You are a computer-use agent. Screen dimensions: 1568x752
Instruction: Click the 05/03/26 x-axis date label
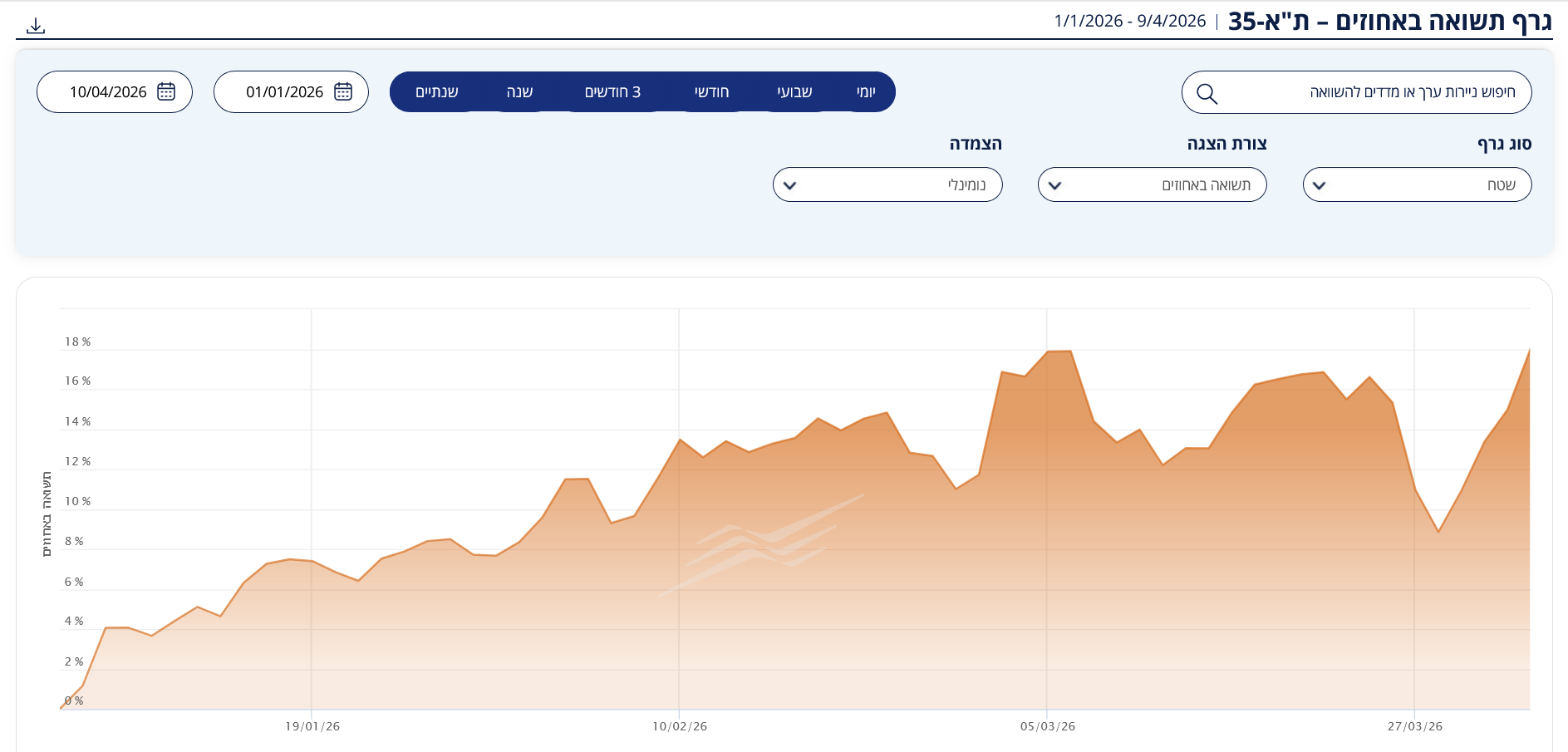pos(1048,726)
